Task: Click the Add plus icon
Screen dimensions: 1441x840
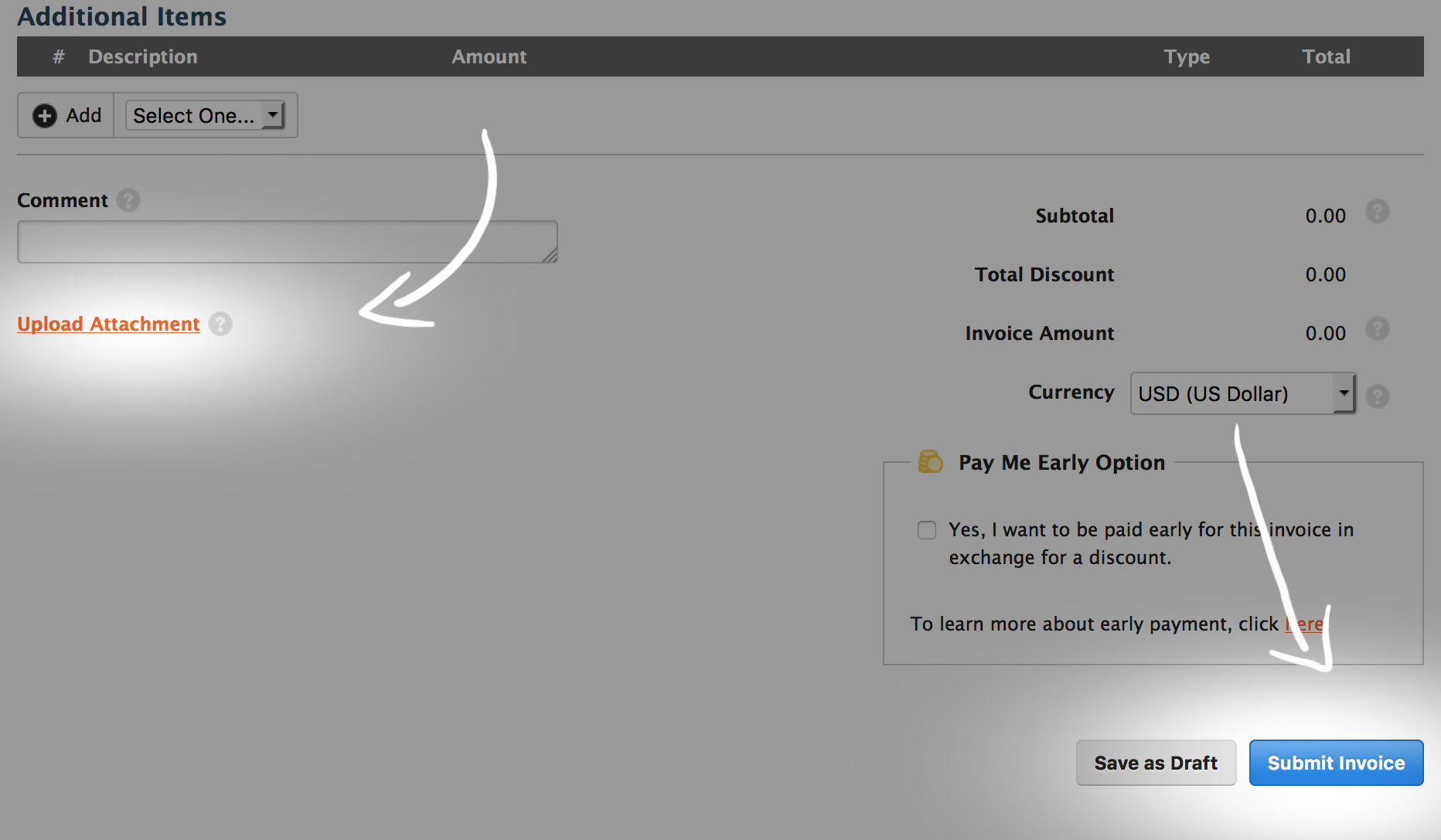Action: pyautogui.click(x=45, y=116)
